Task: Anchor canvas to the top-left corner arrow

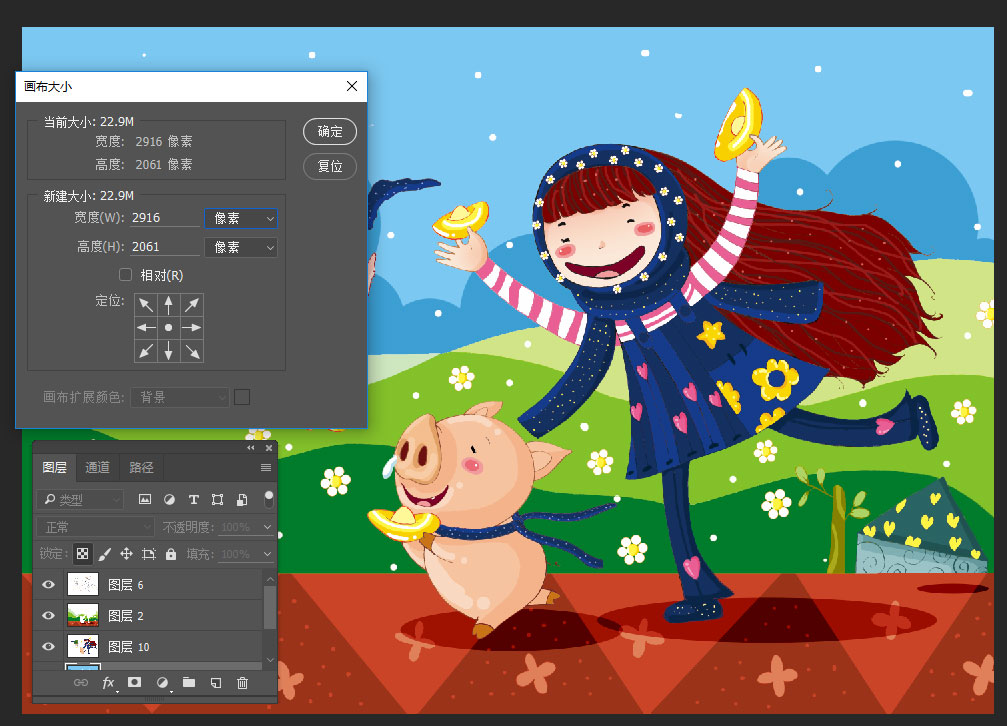Action: 146,305
